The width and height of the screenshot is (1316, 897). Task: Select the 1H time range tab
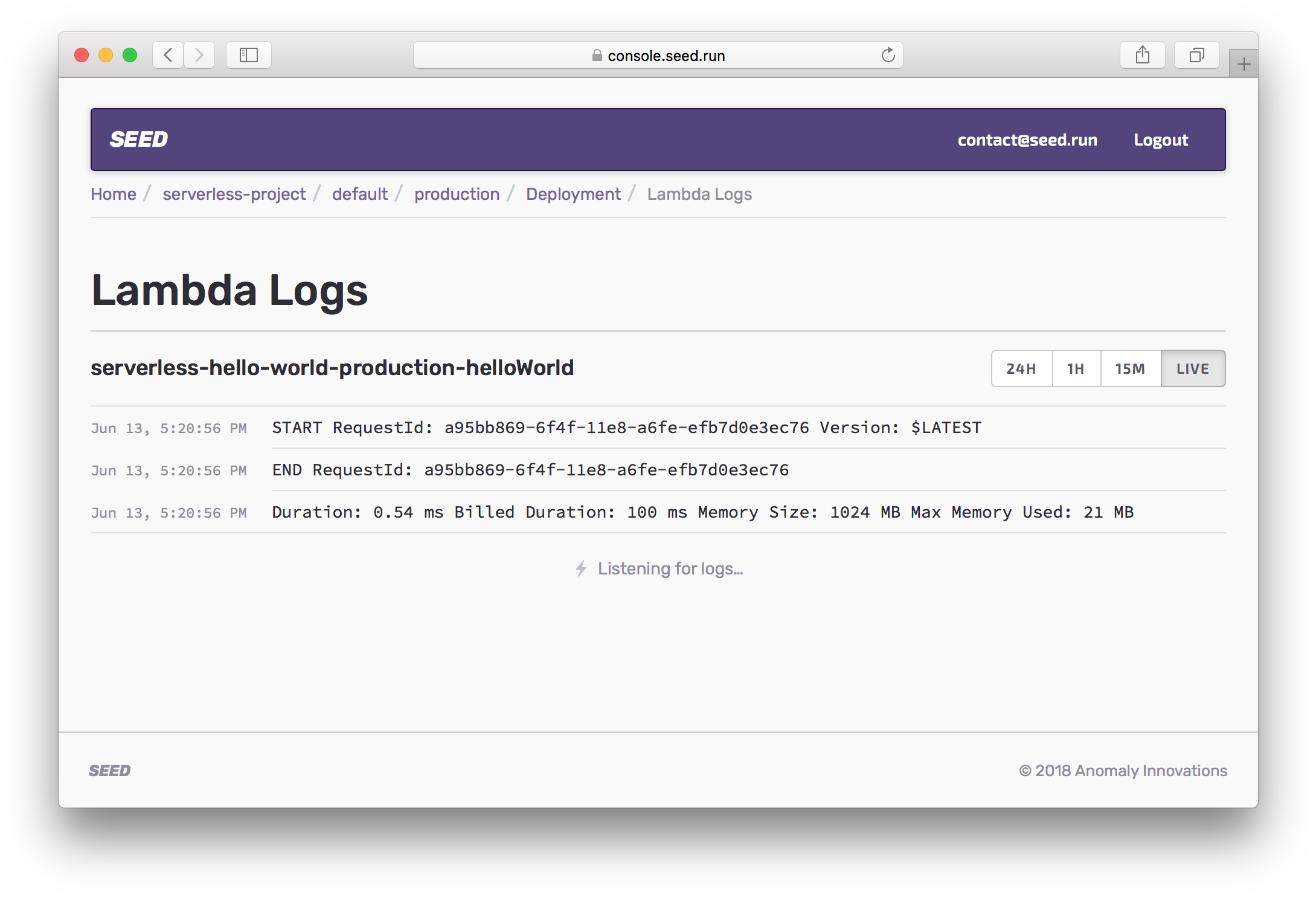click(1076, 368)
